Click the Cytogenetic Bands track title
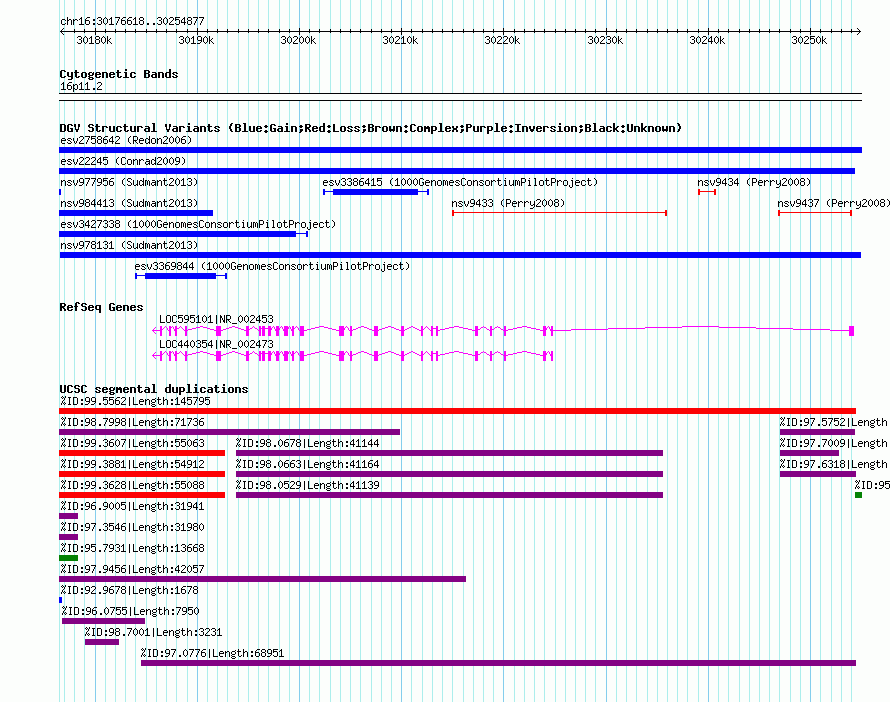The width and height of the screenshot is (890, 702). point(119,74)
